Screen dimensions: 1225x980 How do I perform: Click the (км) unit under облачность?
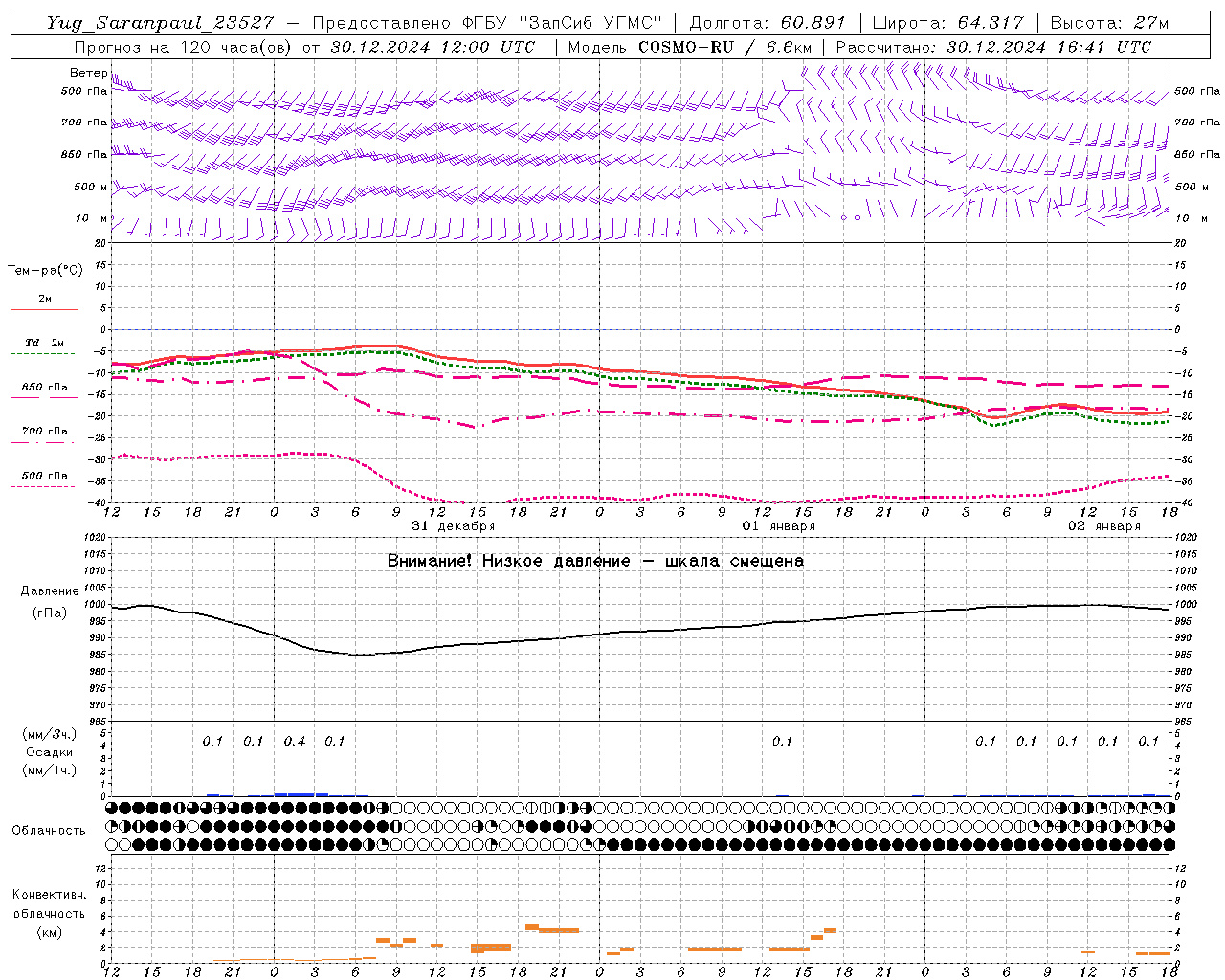[49, 932]
